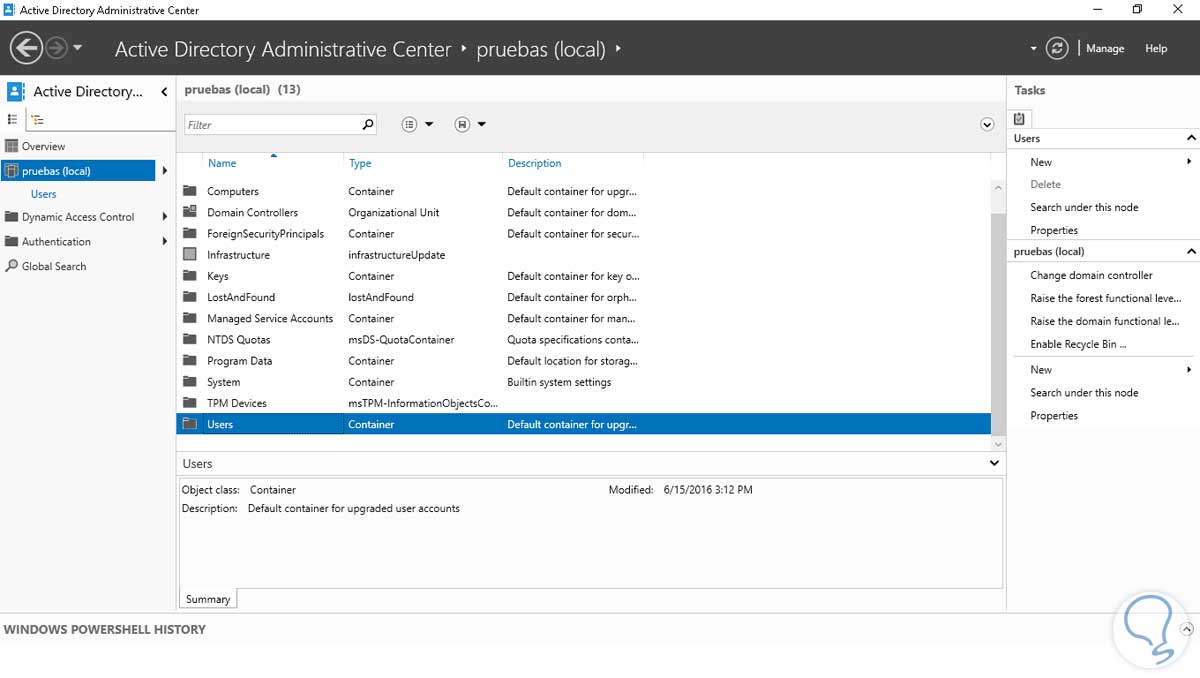The height and width of the screenshot is (678, 1200).
Task: Open the Tasks clipboard icon tab
Action: pos(1019,118)
